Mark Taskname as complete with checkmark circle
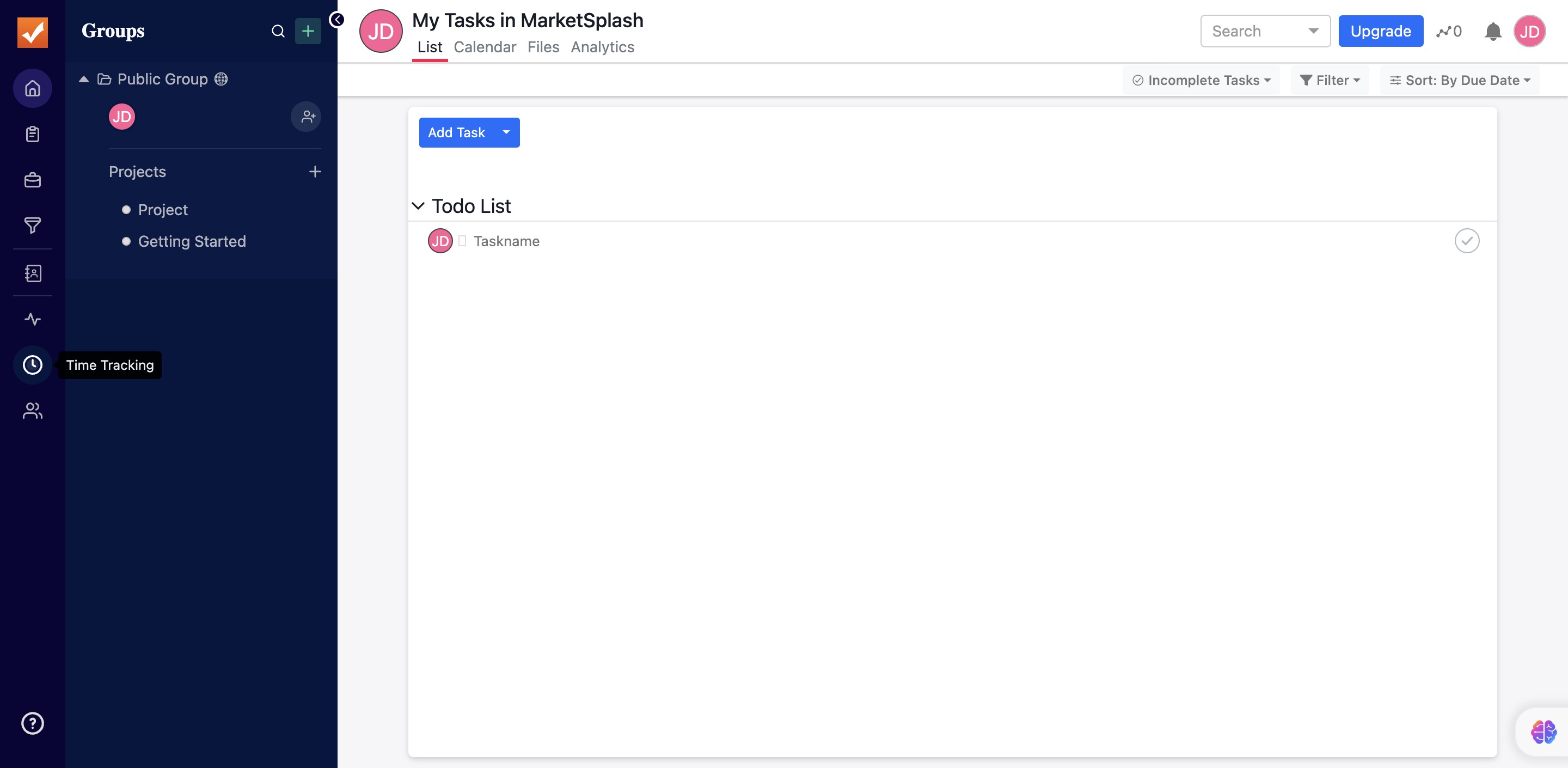 1466,241
